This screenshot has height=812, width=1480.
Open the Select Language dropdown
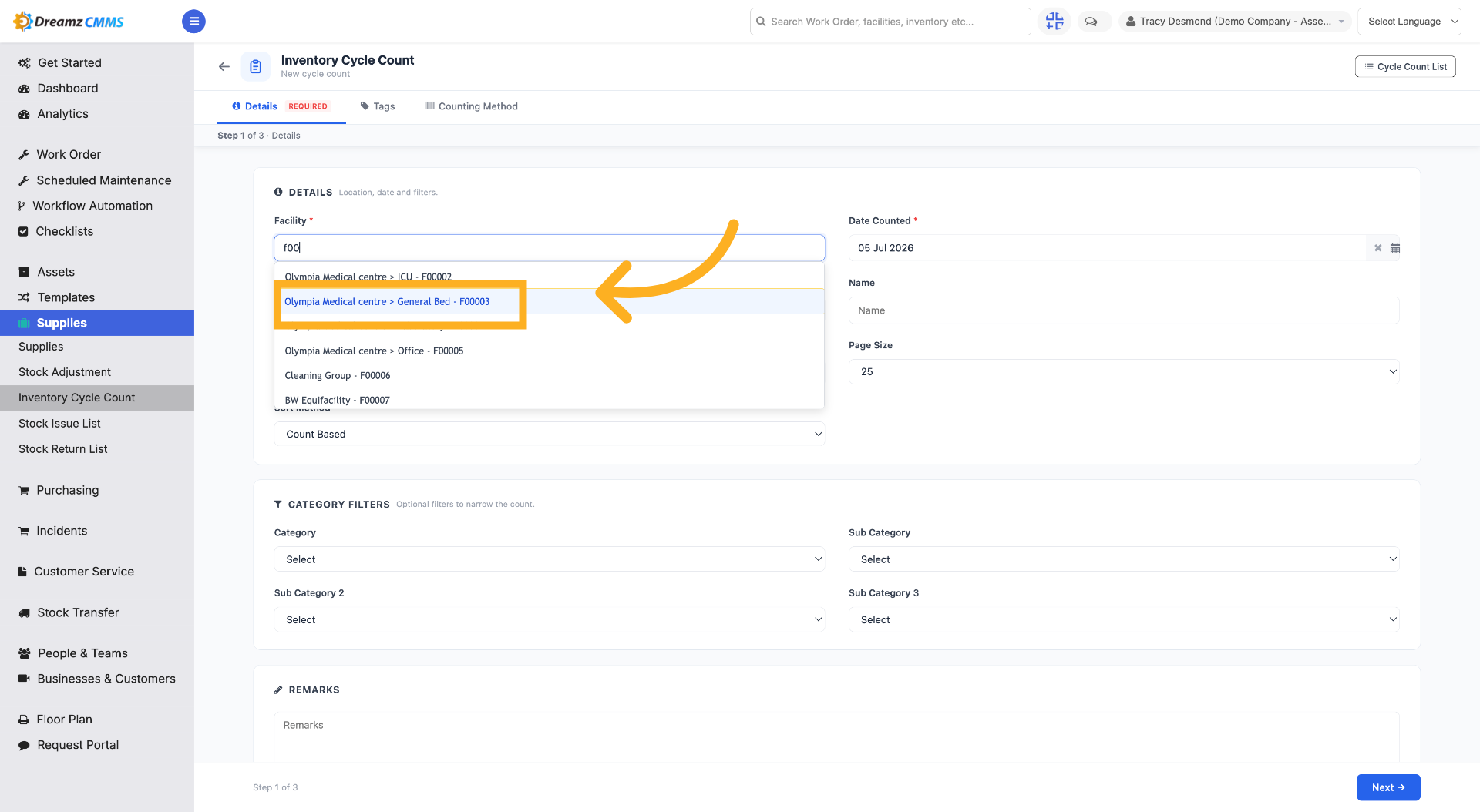(x=1410, y=22)
